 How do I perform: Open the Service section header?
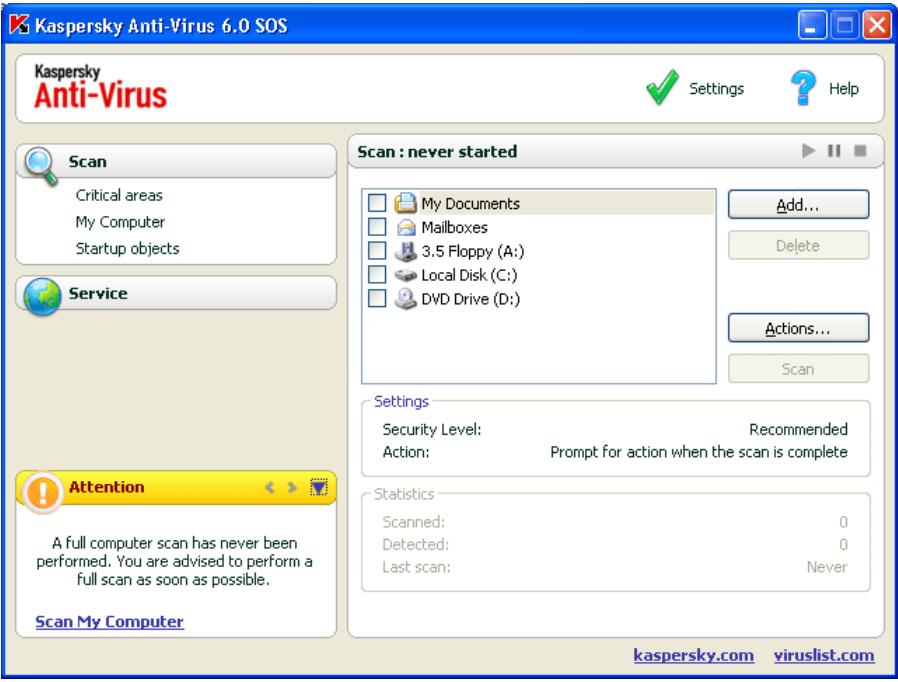(x=176, y=293)
